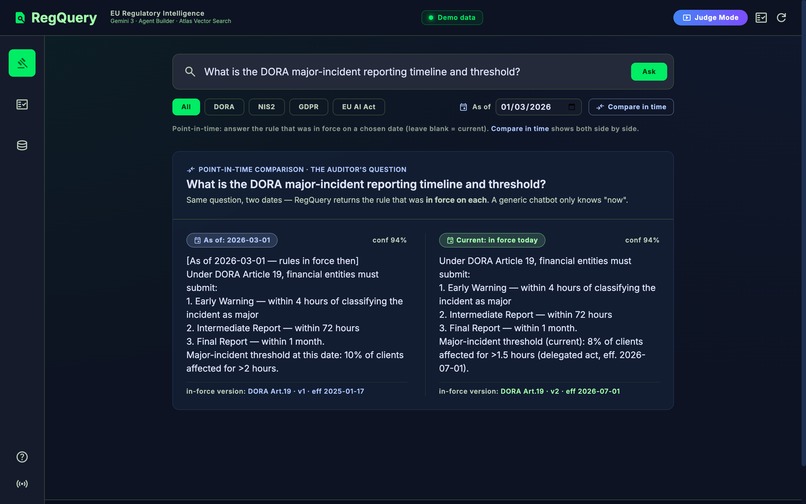
Task: Enable Judge Mode
Action: click(x=710, y=17)
